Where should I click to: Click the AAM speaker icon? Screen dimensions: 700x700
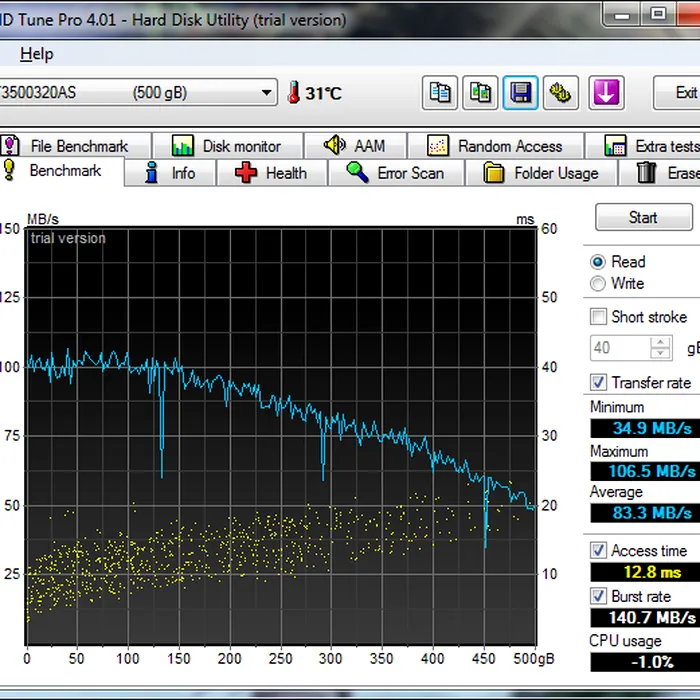tap(334, 145)
